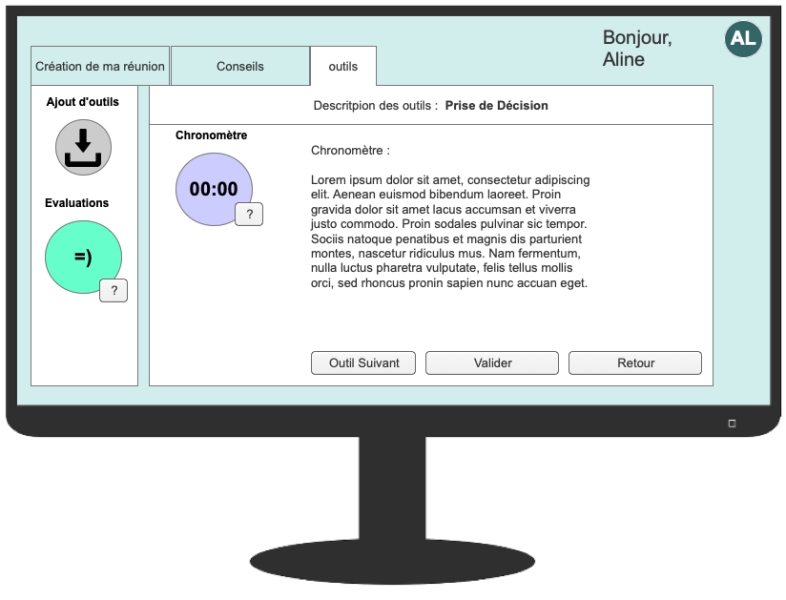Switch to the Création de ma réunion tab

point(100,66)
